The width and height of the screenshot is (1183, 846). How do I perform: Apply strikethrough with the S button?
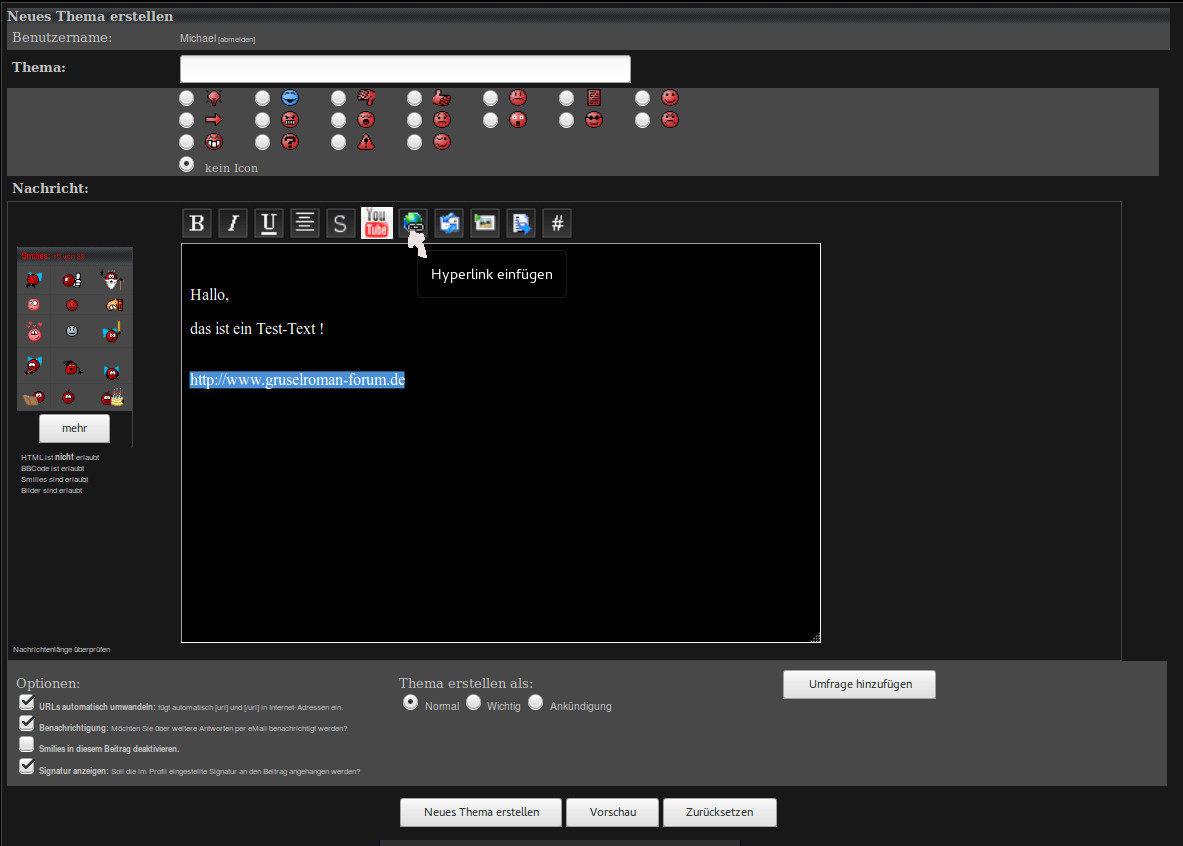(x=341, y=223)
